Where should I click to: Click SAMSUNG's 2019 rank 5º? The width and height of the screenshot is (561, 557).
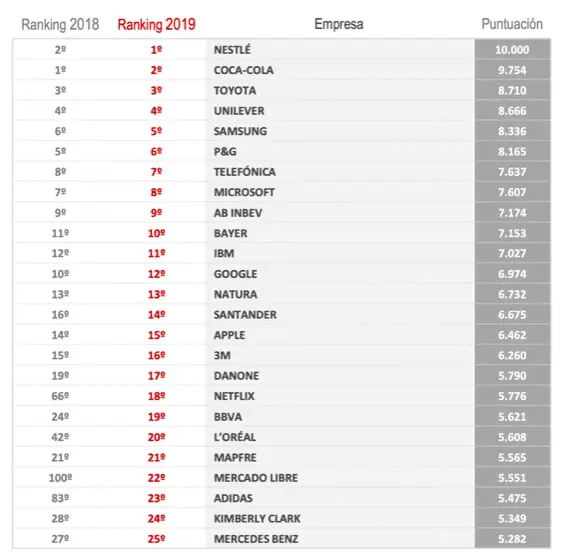156,131
